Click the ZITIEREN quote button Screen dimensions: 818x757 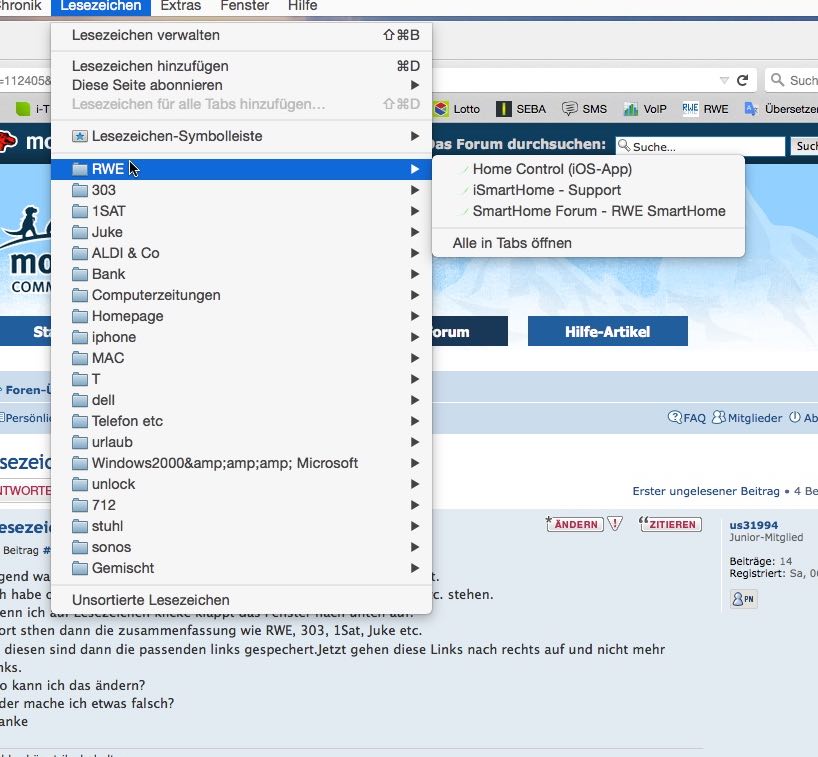point(670,524)
